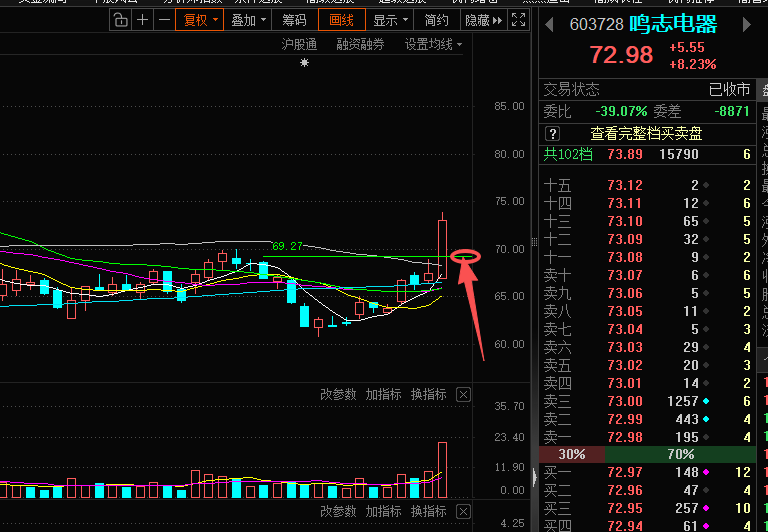Click 共102档 order depth label
The image size is (768, 532).
tap(568, 154)
